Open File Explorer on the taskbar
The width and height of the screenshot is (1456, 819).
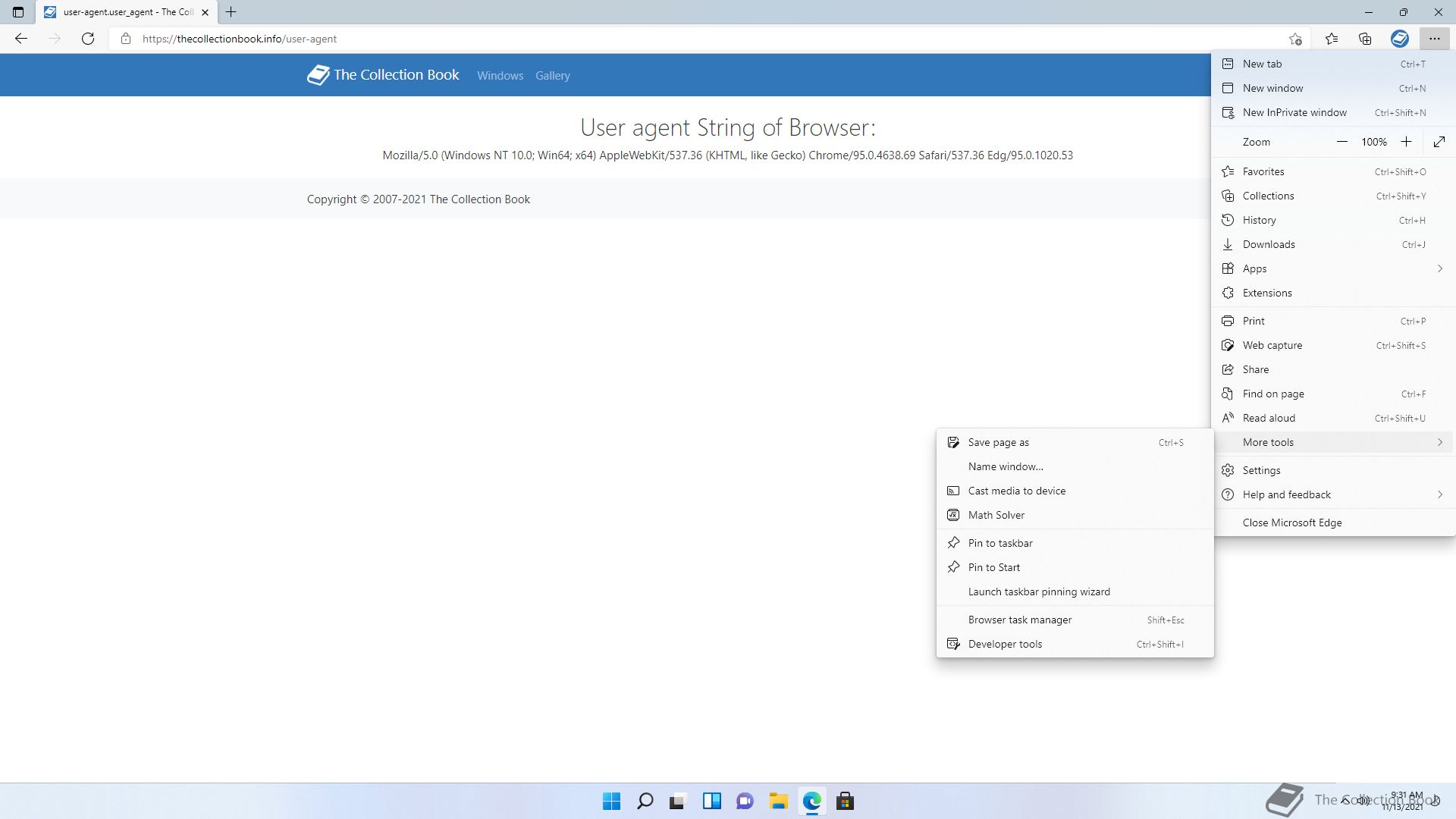pos(778,801)
